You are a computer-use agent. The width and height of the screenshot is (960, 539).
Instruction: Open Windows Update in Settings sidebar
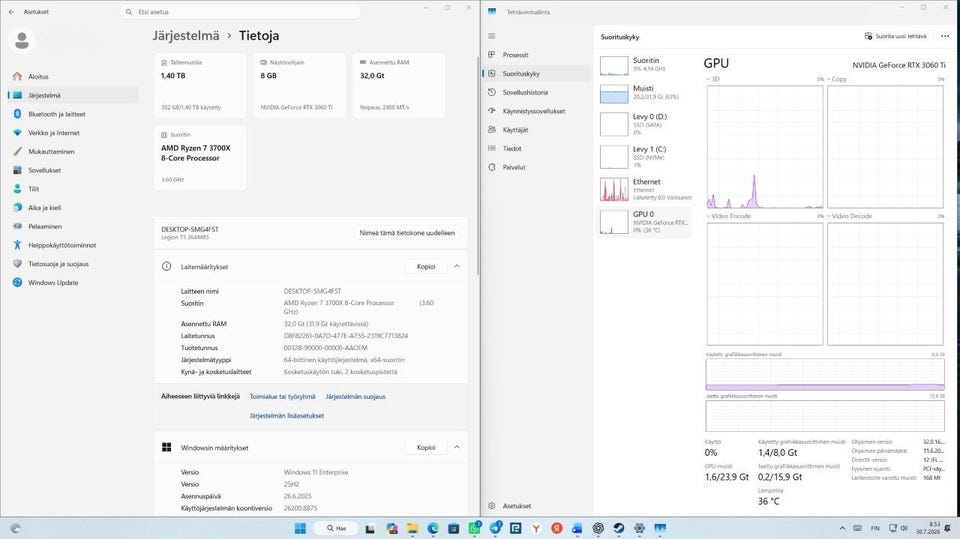pyautogui.click(x=53, y=282)
